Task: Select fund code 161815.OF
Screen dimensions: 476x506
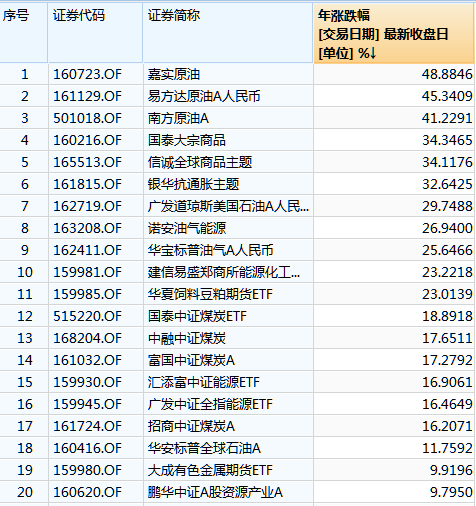Action: point(88,184)
